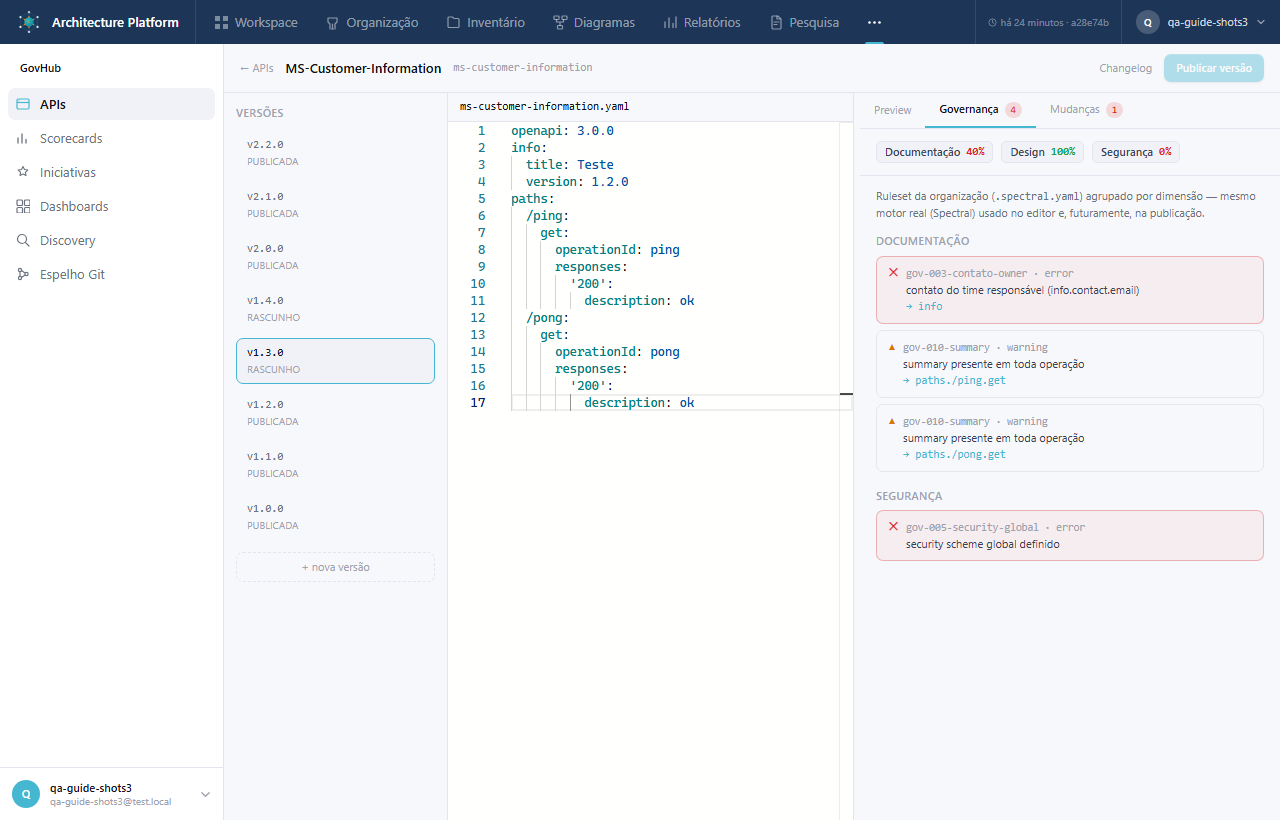This screenshot has width=1280, height=820.
Task: Open Diagramas in top navigation
Action: click(594, 22)
